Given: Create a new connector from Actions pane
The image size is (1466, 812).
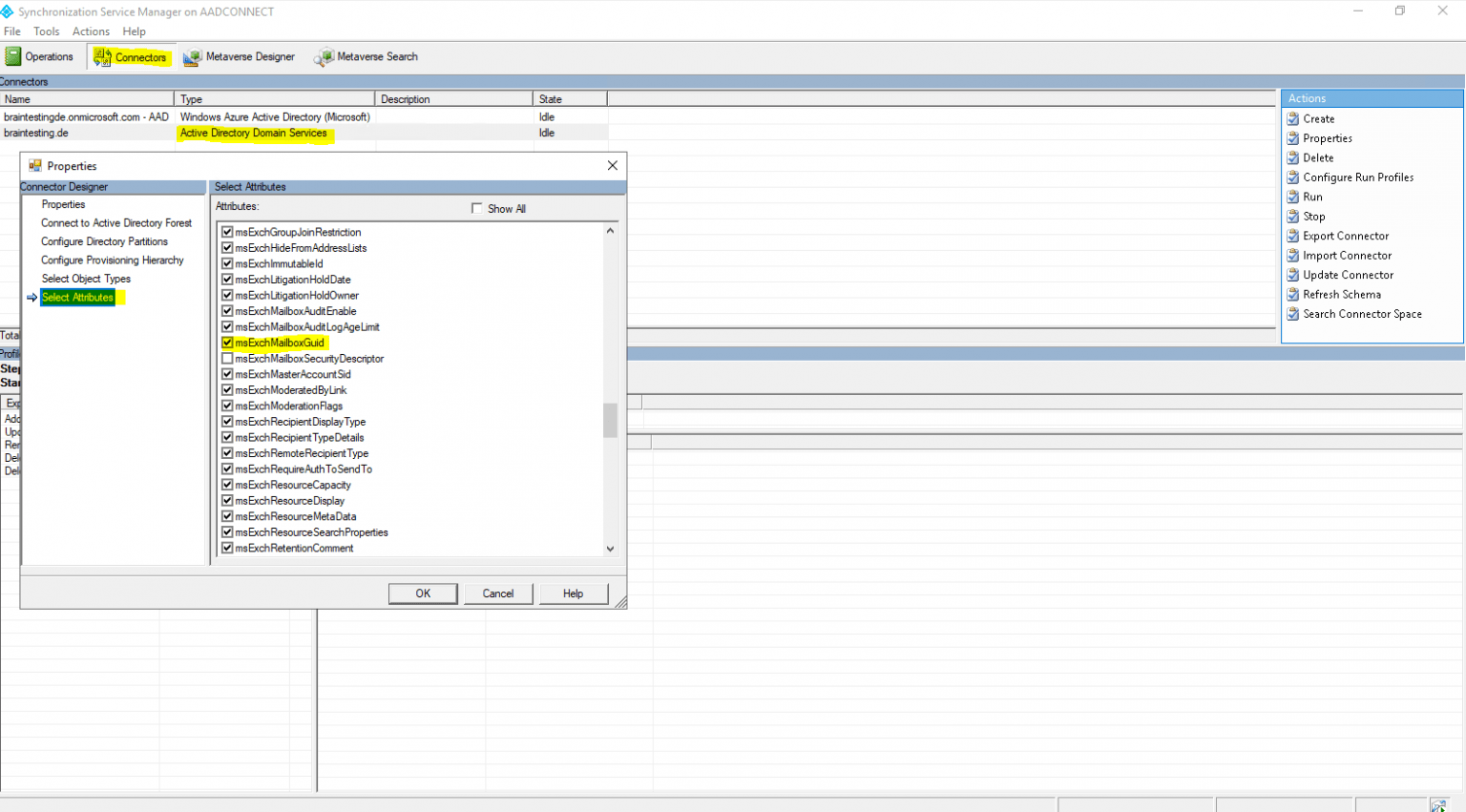Looking at the screenshot, I should coord(1318,118).
